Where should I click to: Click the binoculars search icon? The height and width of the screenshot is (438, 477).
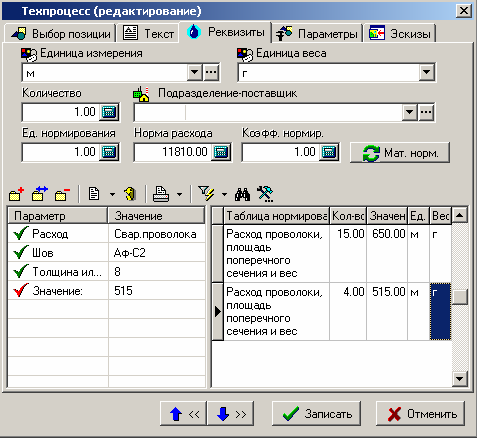click(242, 194)
